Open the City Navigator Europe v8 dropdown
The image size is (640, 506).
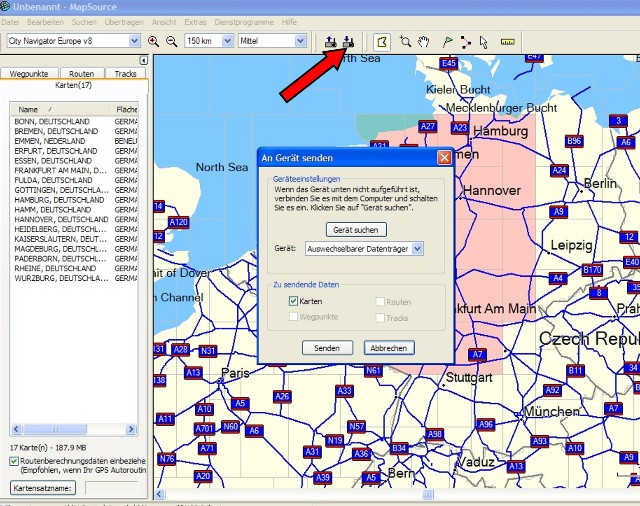134,41
